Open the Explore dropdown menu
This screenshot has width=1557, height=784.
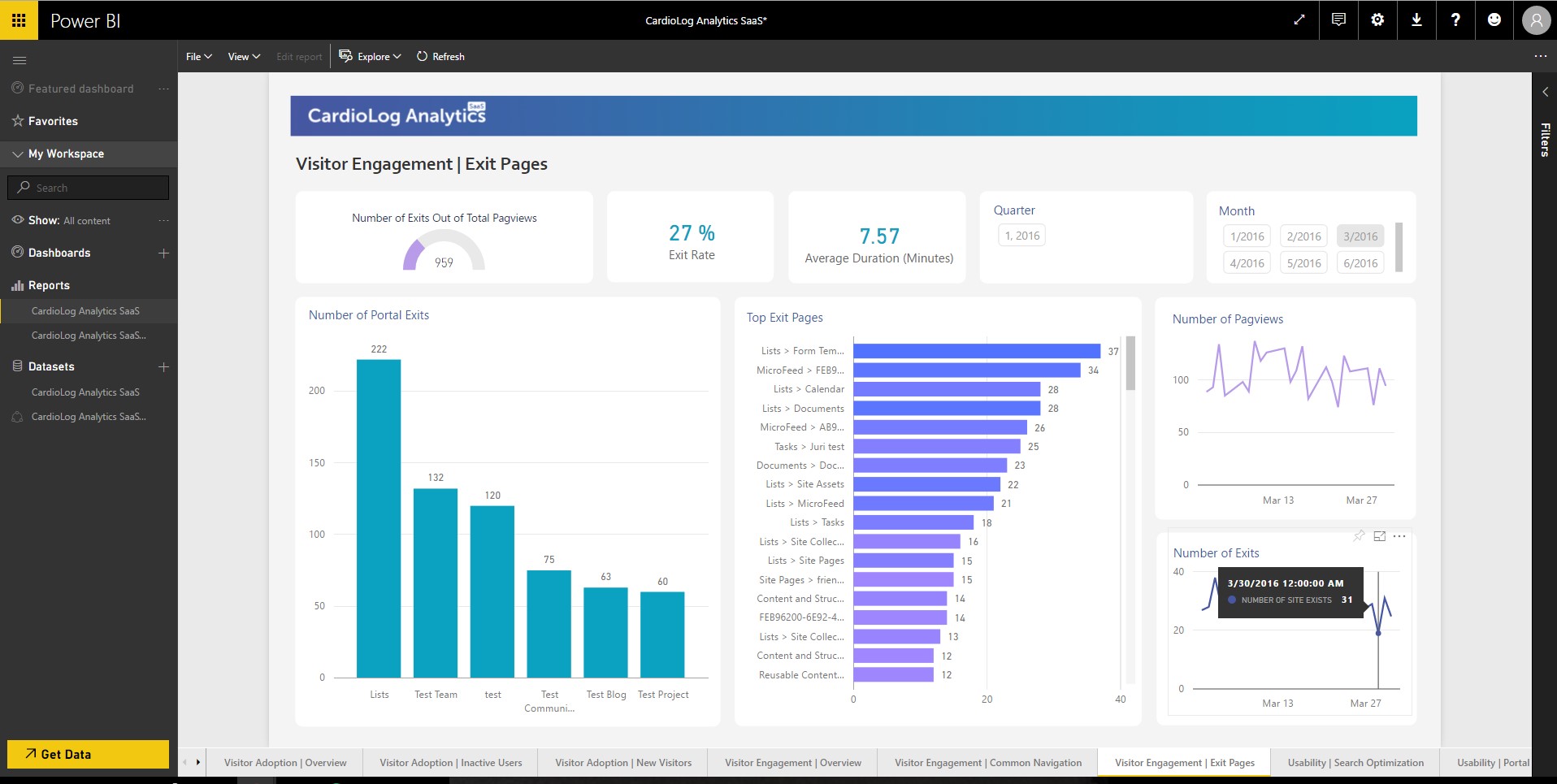371,57
